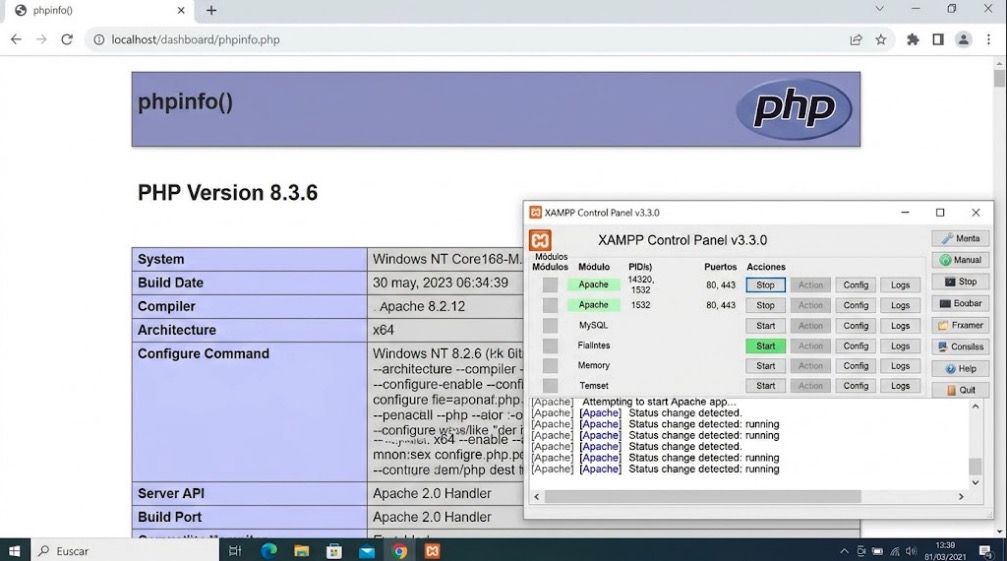
Task: Expand the Chrome tab search chevron
Action: [x=880, y=9]
